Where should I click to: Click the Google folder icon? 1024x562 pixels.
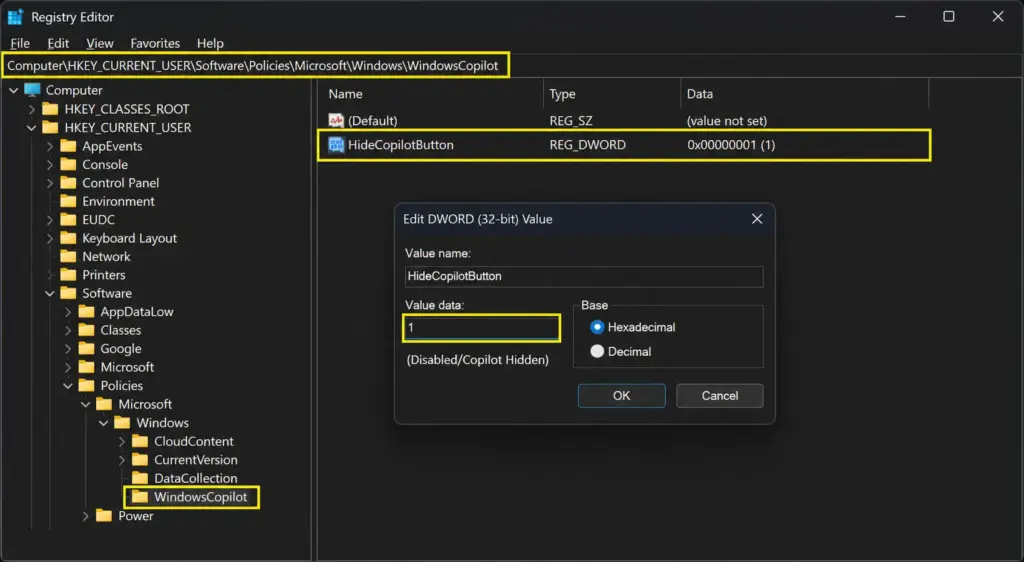click(x=86, y=348)
